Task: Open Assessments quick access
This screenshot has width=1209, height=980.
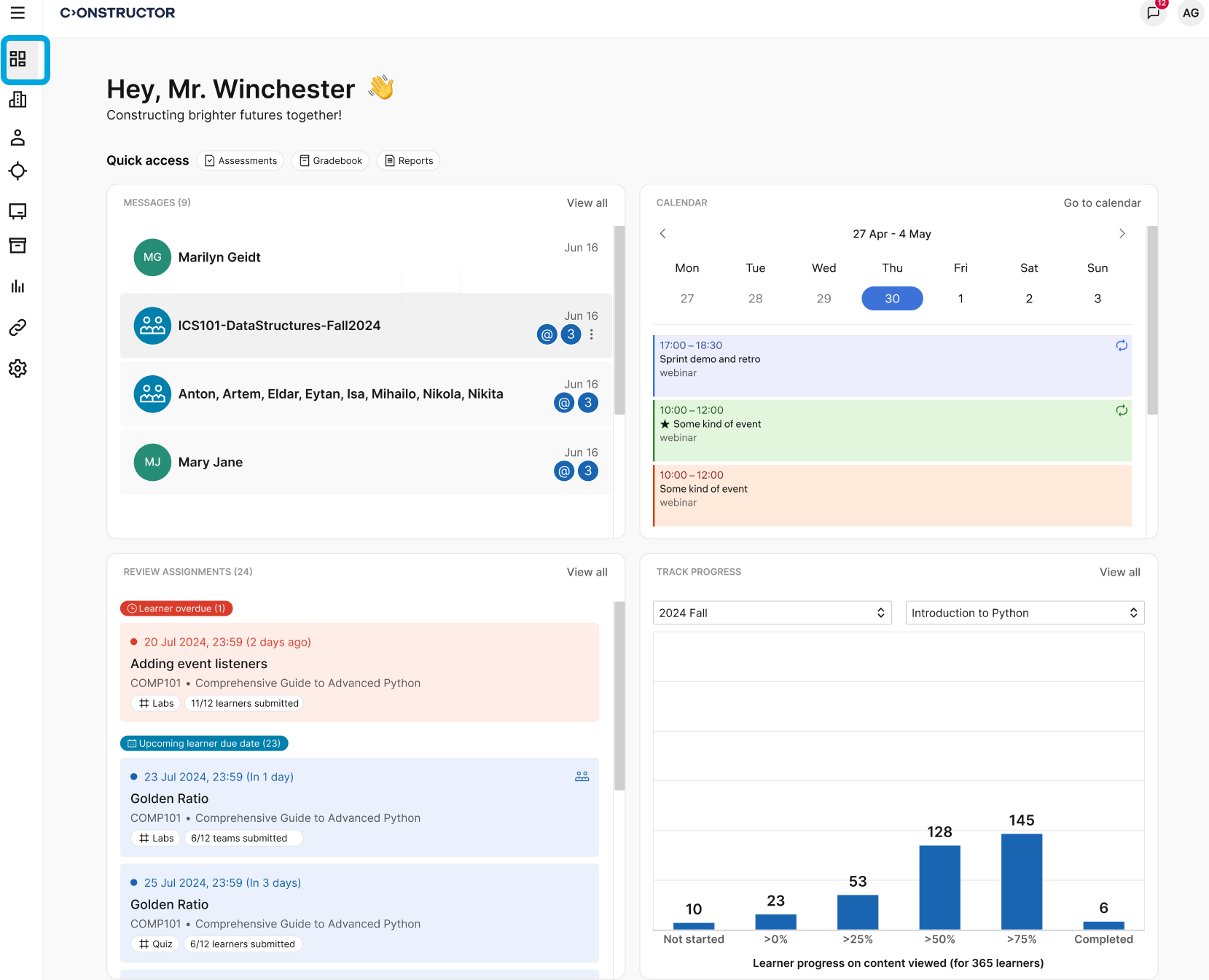Action: [x=240, y=161]
